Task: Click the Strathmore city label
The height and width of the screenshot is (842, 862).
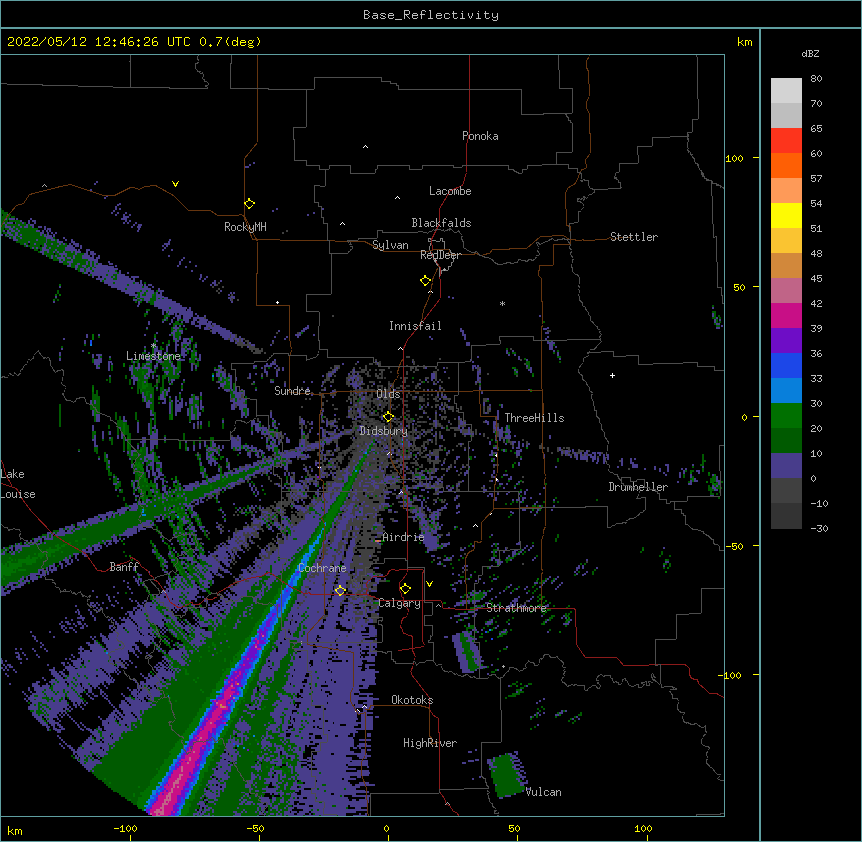Action: pyautogui.click(x=516, y=608)
